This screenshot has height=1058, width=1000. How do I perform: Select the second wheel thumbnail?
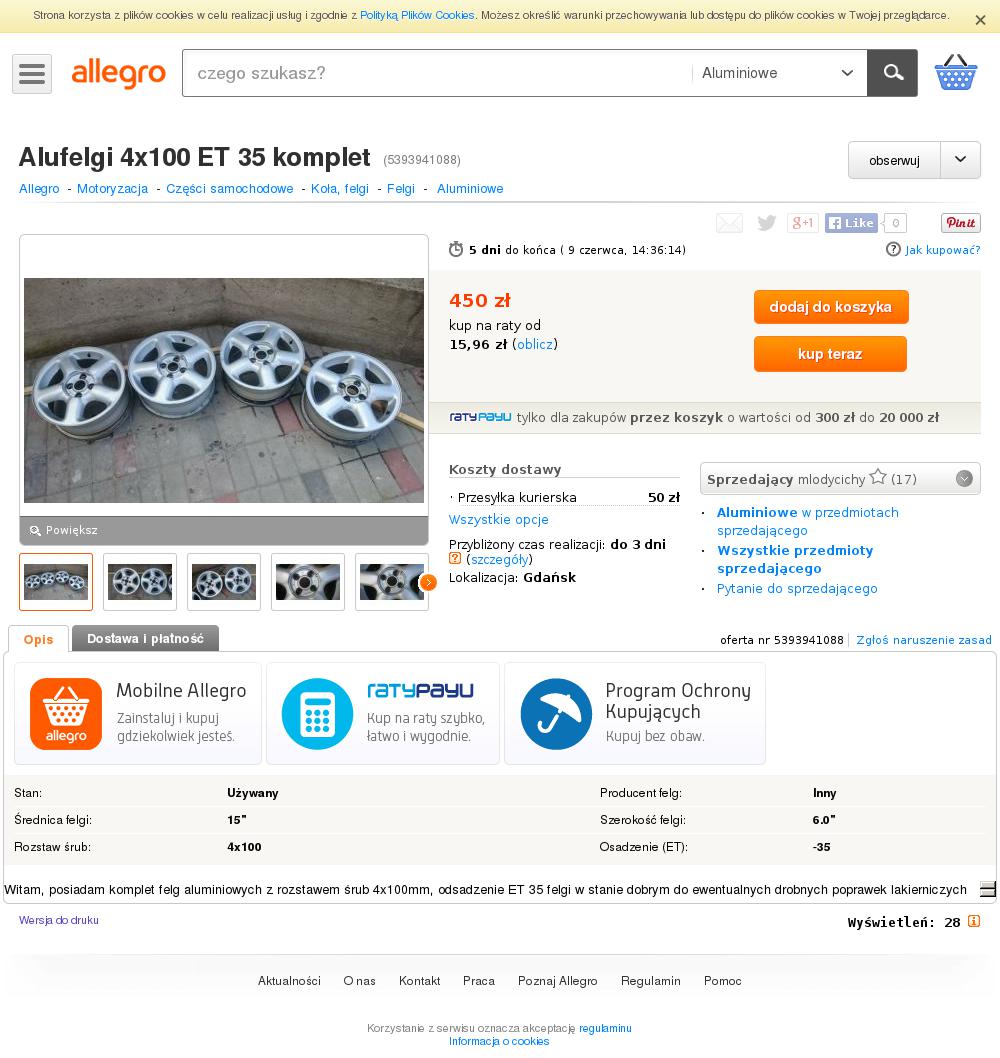[x=140, y=582]
